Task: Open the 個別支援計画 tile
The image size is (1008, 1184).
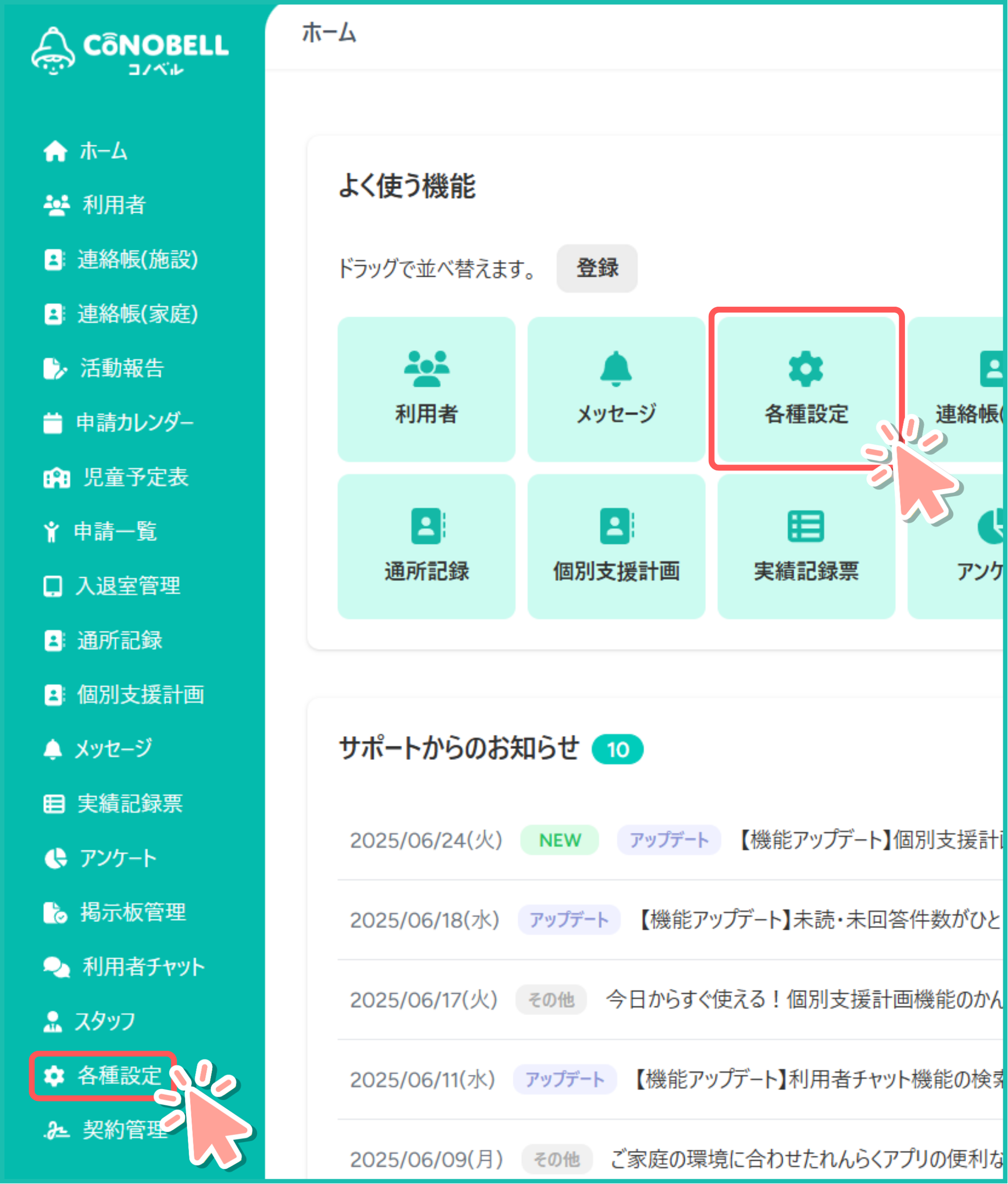Action: [x=616, y=546]
